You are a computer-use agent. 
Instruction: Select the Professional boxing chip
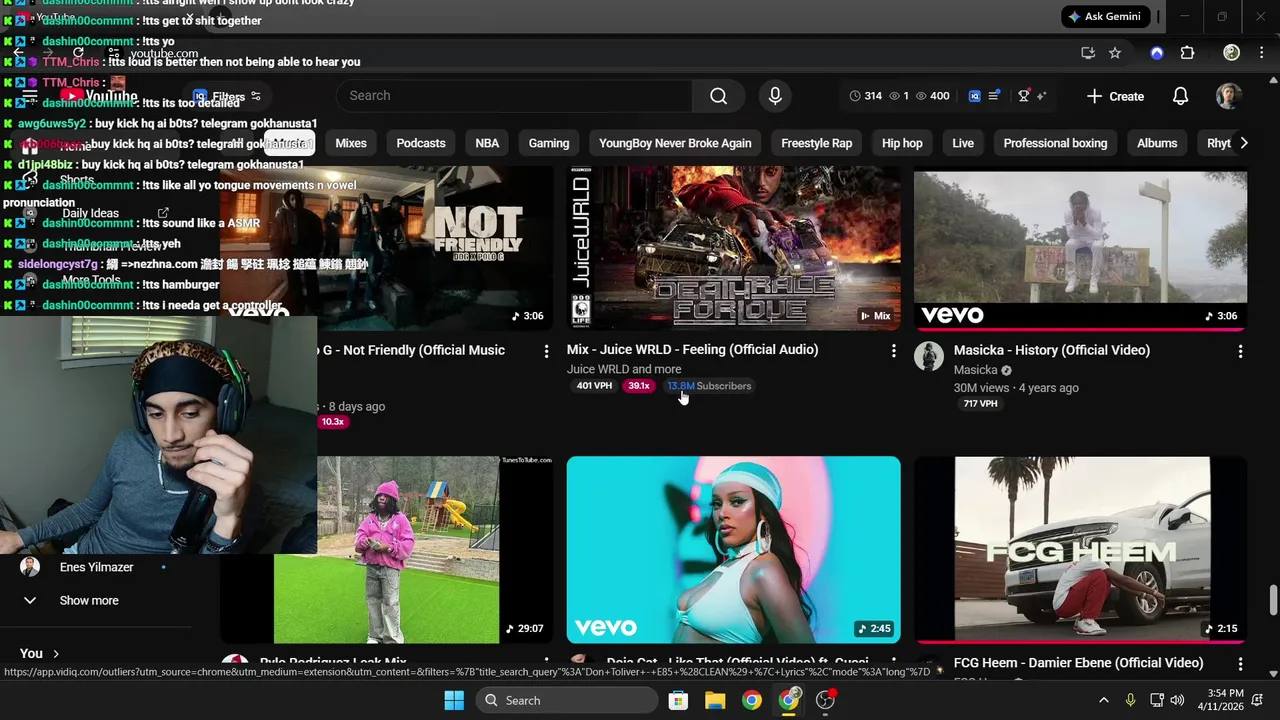coord(1055,143)
